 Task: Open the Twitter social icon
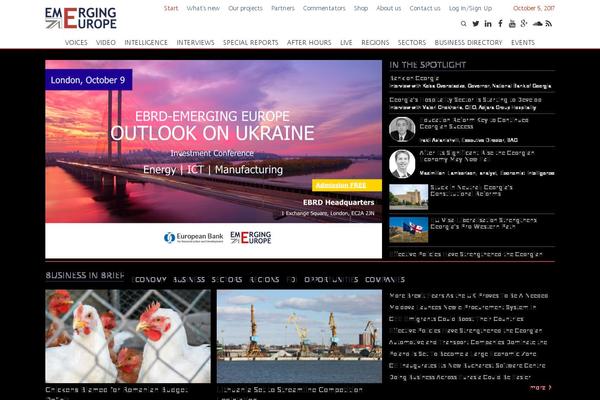[x=476, y=24]
